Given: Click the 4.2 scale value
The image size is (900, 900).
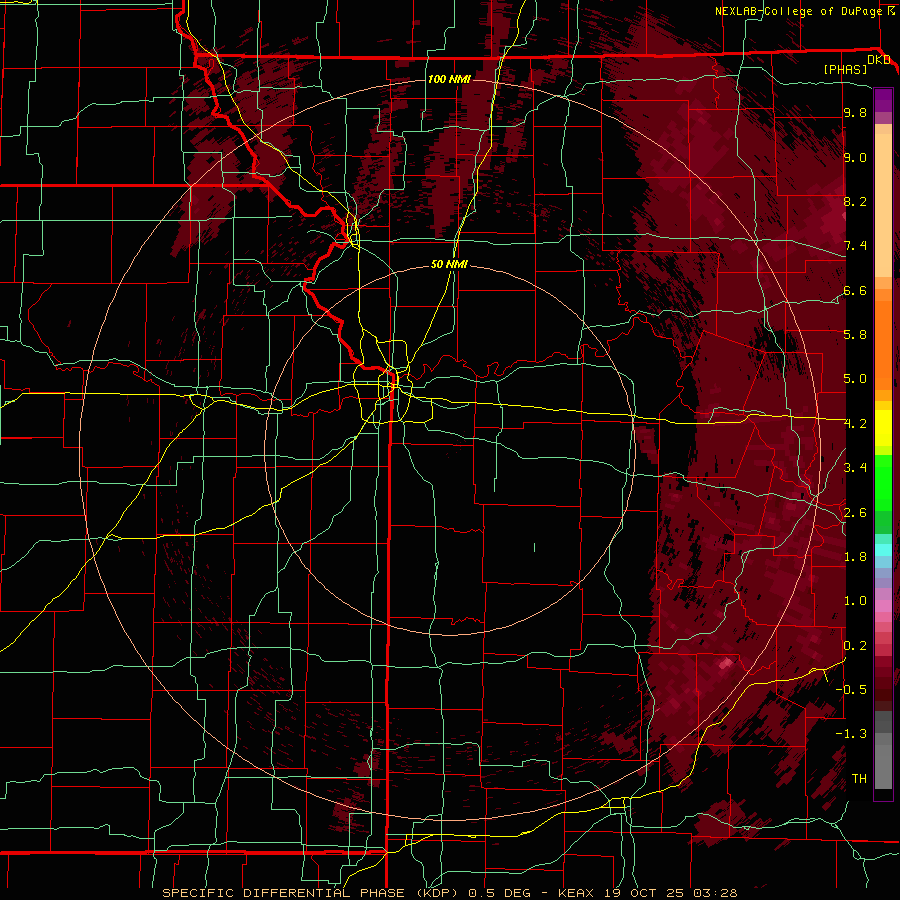Looking at the screenshot, I should (855, 424).
